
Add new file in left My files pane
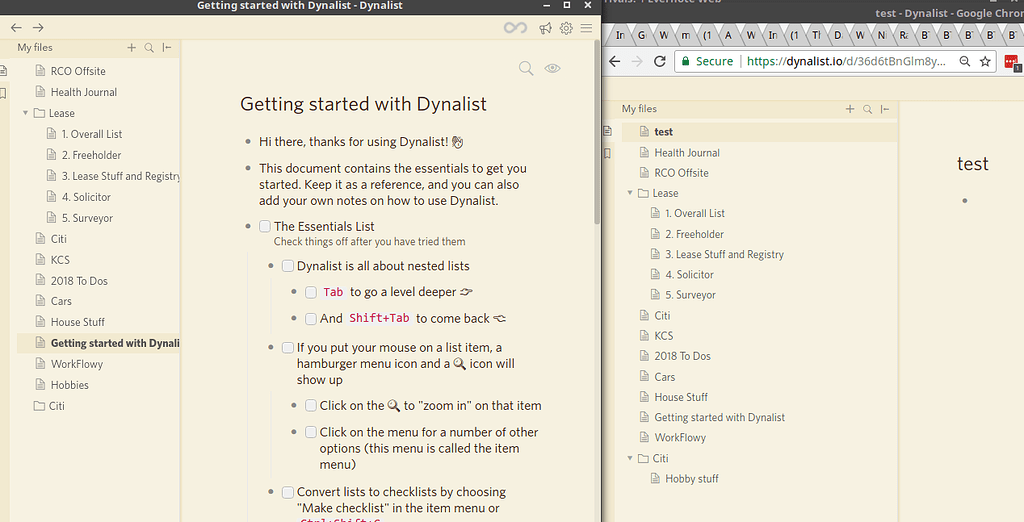(131, 48)
